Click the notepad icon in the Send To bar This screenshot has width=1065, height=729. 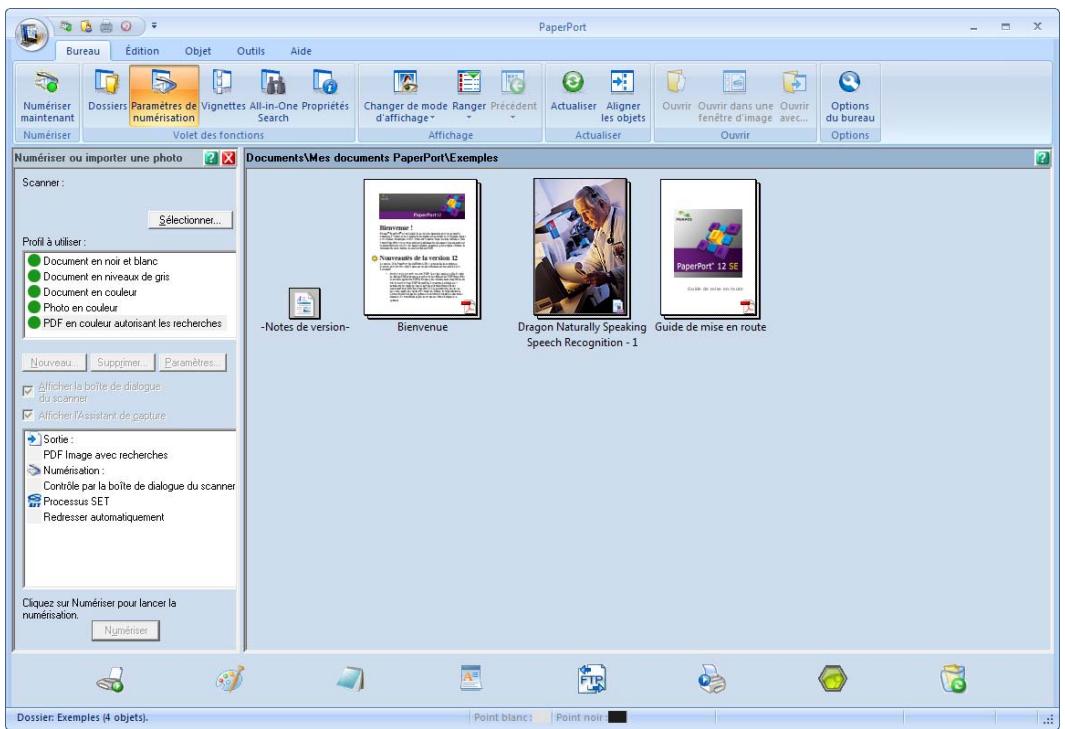[x=350, y=679]
